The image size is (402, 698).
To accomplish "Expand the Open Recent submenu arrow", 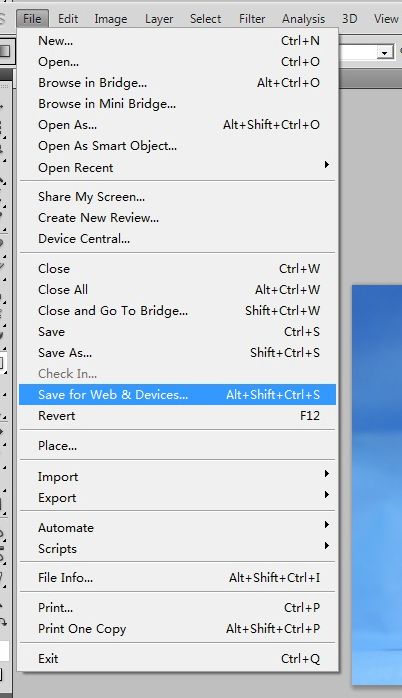I will tap(327, 165).
